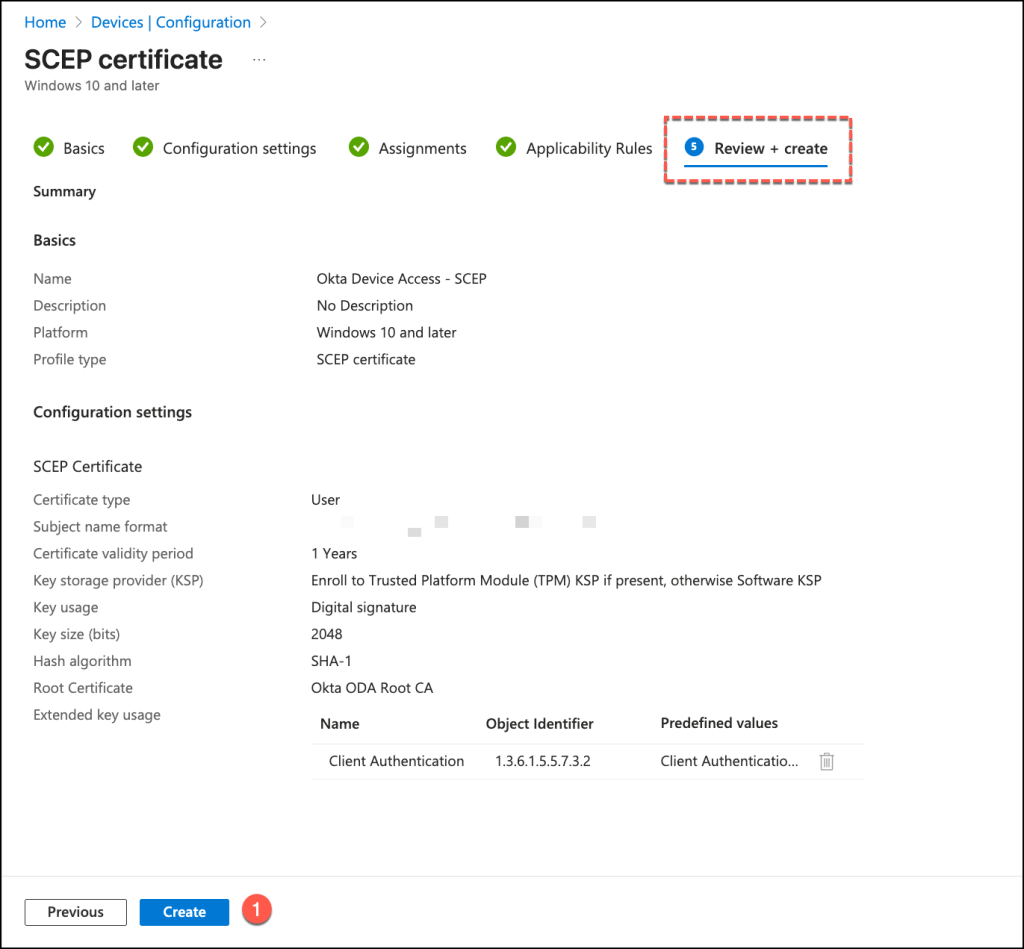Select the Client Authentication name cell
Viewport: 1024px width, 949px height.
[x=396, y=761]
